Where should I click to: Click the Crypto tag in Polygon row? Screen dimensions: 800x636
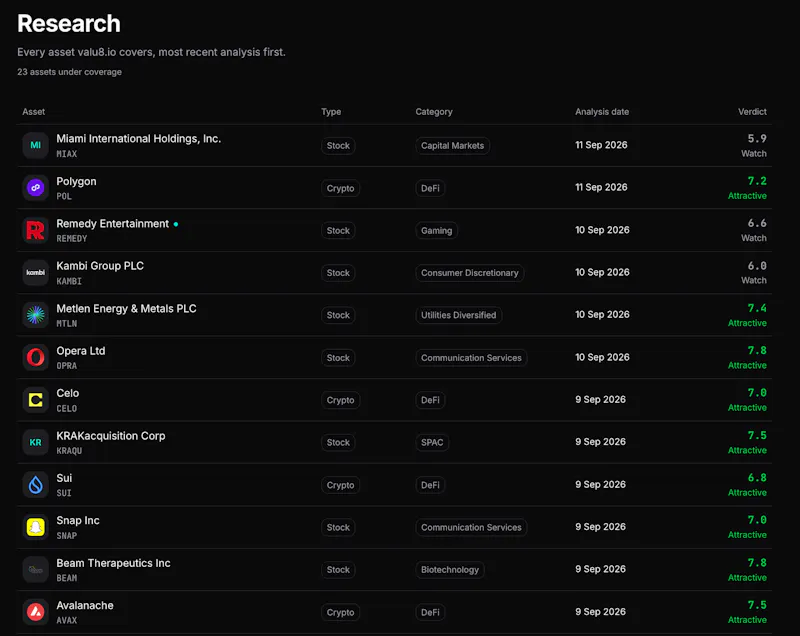340,188
